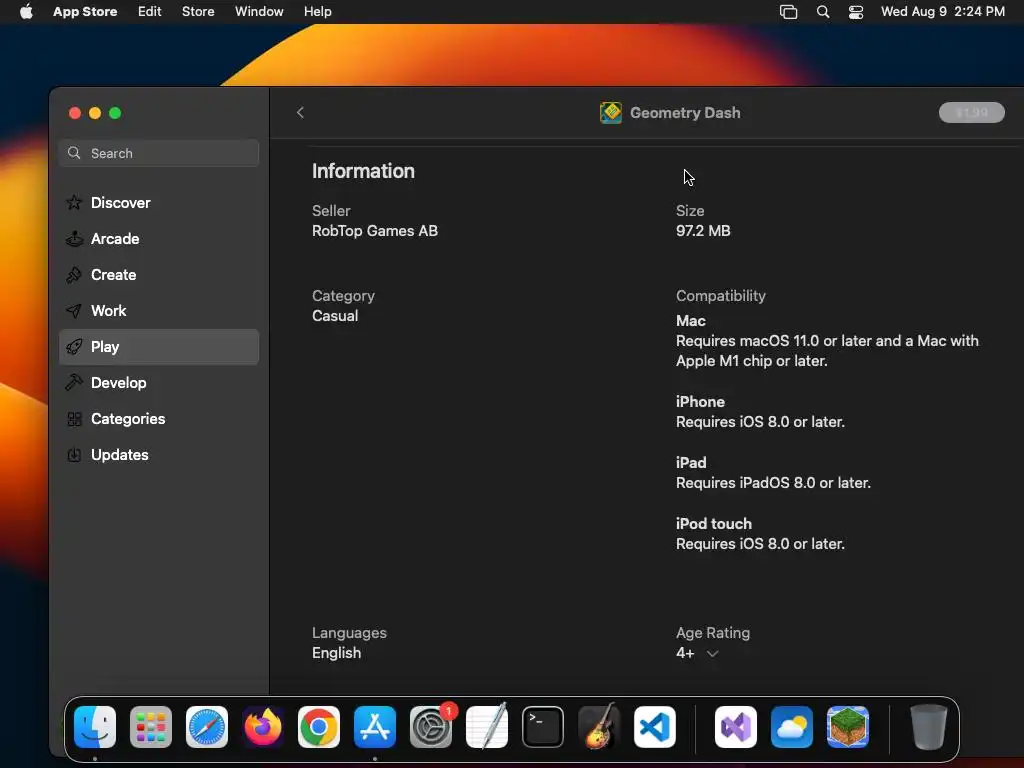Open the Trash from the Dock

click(x=929, y=727)
